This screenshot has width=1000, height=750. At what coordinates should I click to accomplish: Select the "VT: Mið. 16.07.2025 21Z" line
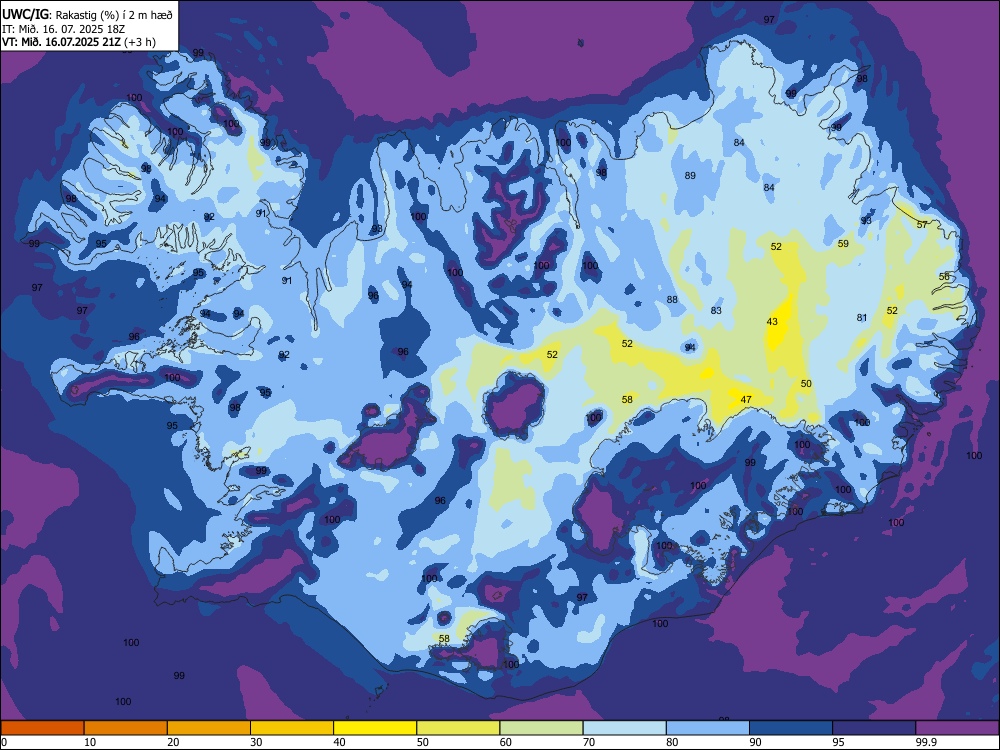point(62,42)
